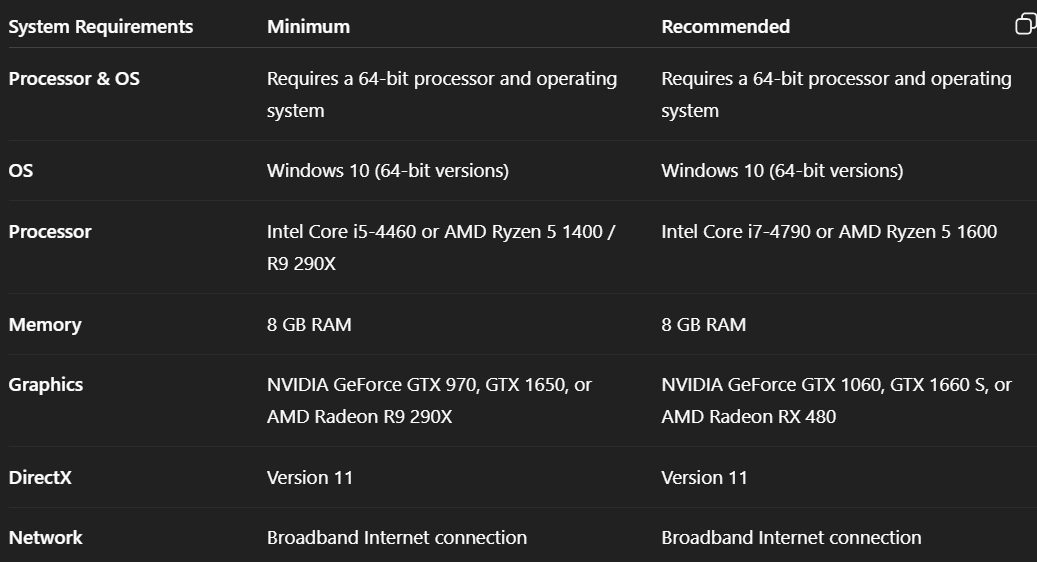Screen dimensions: 1037x562
Task: Click Broadband Internet connection in the Recommended column
Action: [x=791, y=538]
